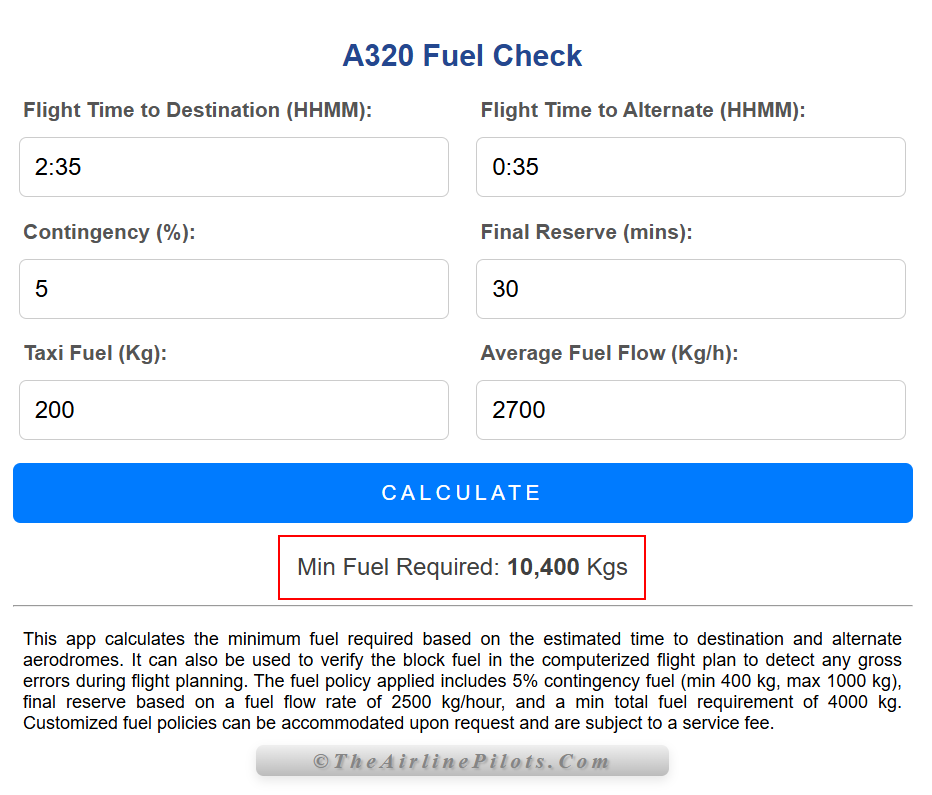Click the Min Fuel Required label text
932x795 pixels.
pos(398,568)
